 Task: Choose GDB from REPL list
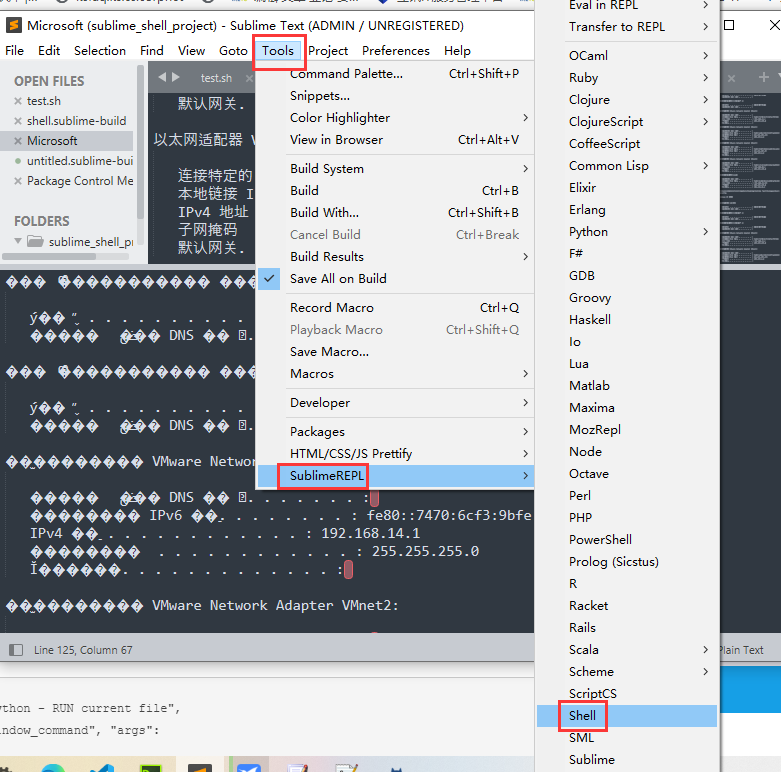pyautogui.click(x=627, y=275)
